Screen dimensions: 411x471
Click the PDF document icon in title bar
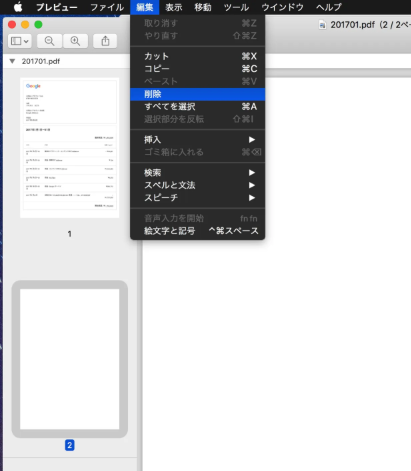[322, 25]
